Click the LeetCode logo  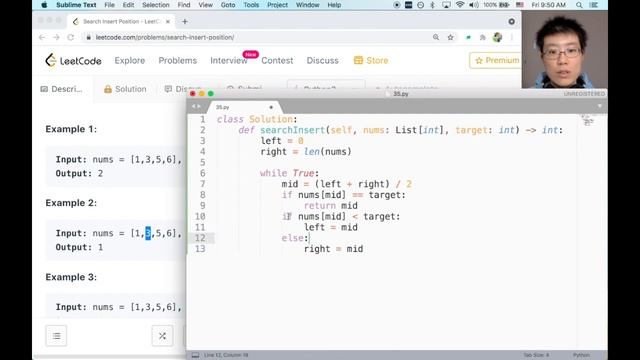click(73, 60)
